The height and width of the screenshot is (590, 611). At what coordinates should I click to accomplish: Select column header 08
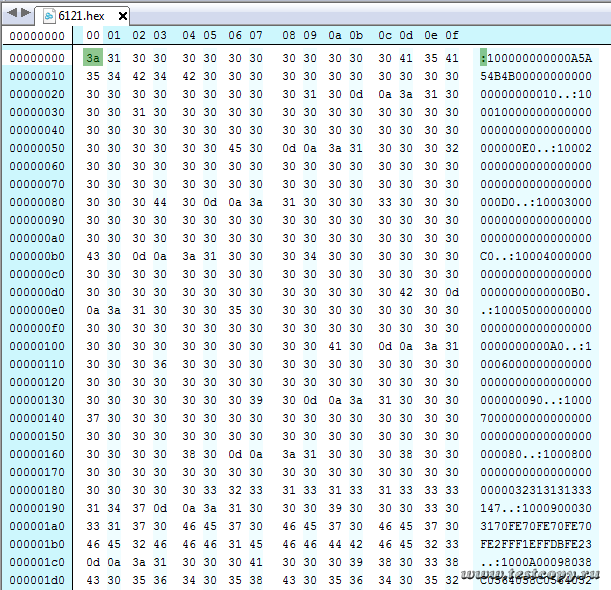pyautogui.click(x=289, y=36)
